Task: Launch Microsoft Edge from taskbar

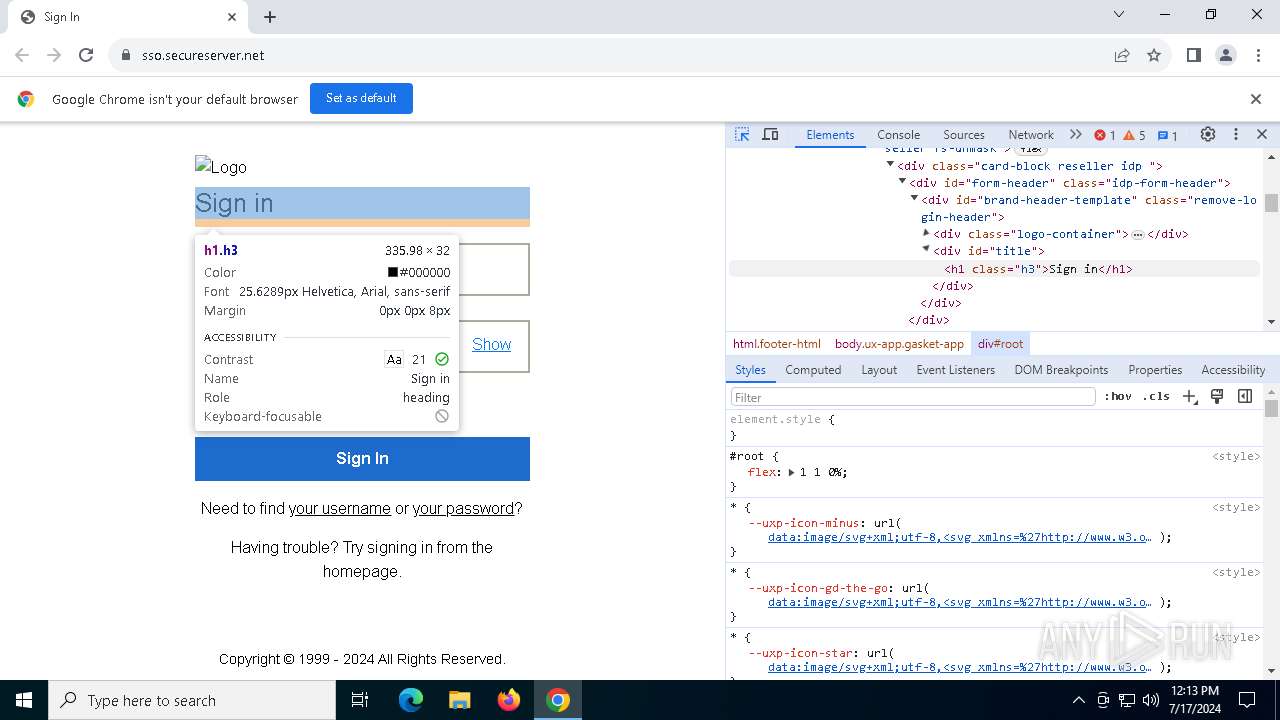Action: [x=411, y=700]
